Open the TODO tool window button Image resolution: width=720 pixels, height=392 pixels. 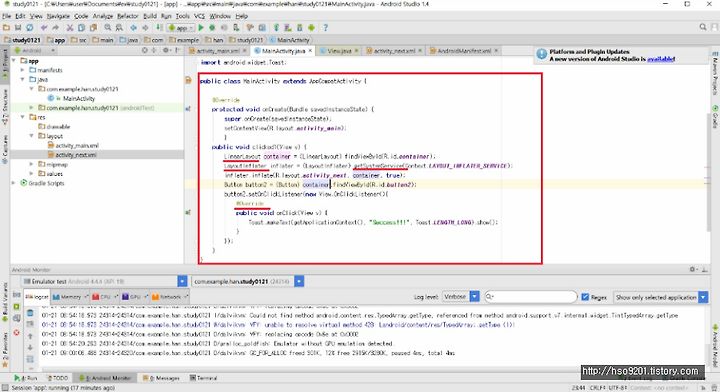[x=58, y=378]
